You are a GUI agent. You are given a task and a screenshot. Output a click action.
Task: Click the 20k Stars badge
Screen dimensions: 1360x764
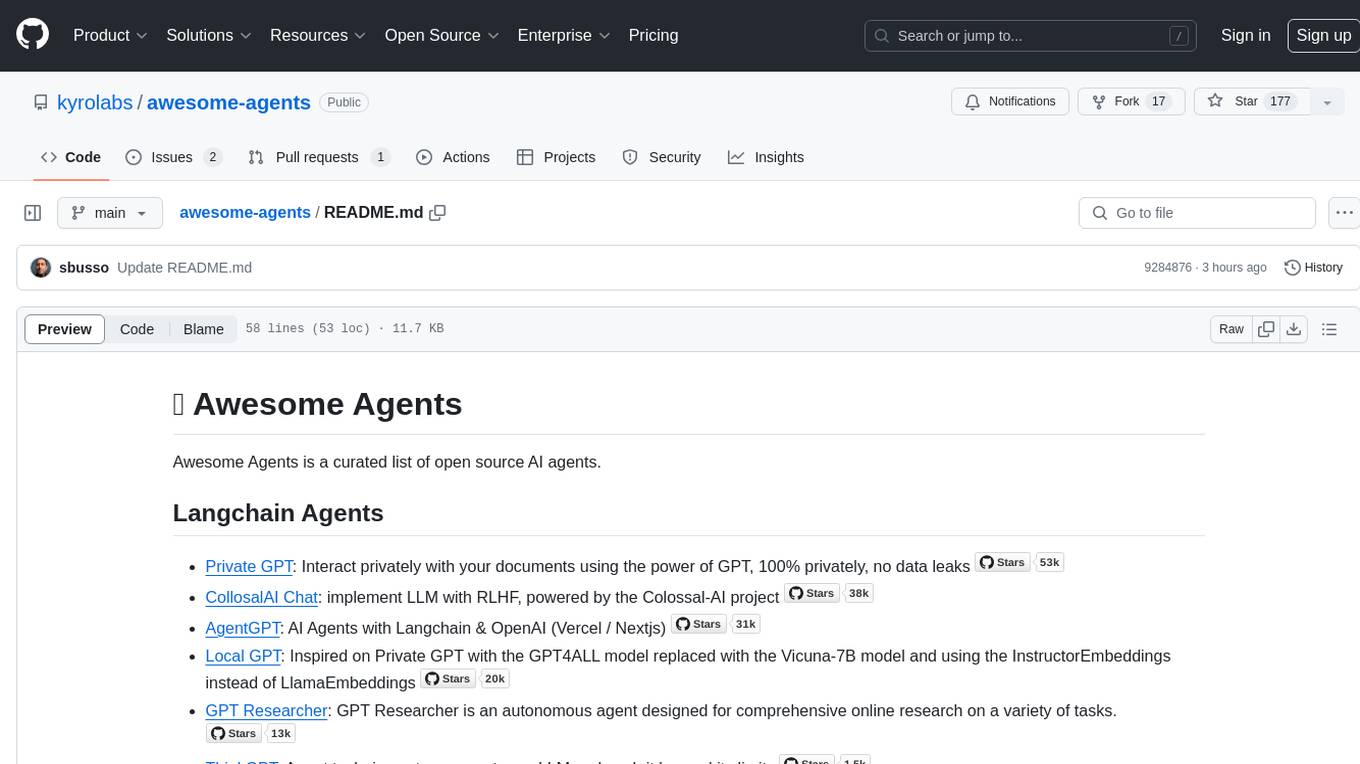coord(465,679)
